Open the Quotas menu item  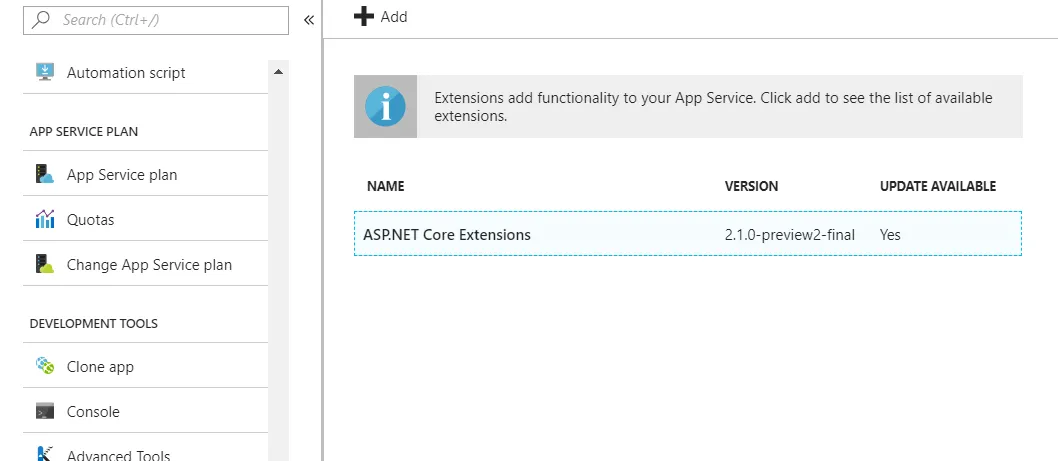pyautogui.click(x=91, y=220)
